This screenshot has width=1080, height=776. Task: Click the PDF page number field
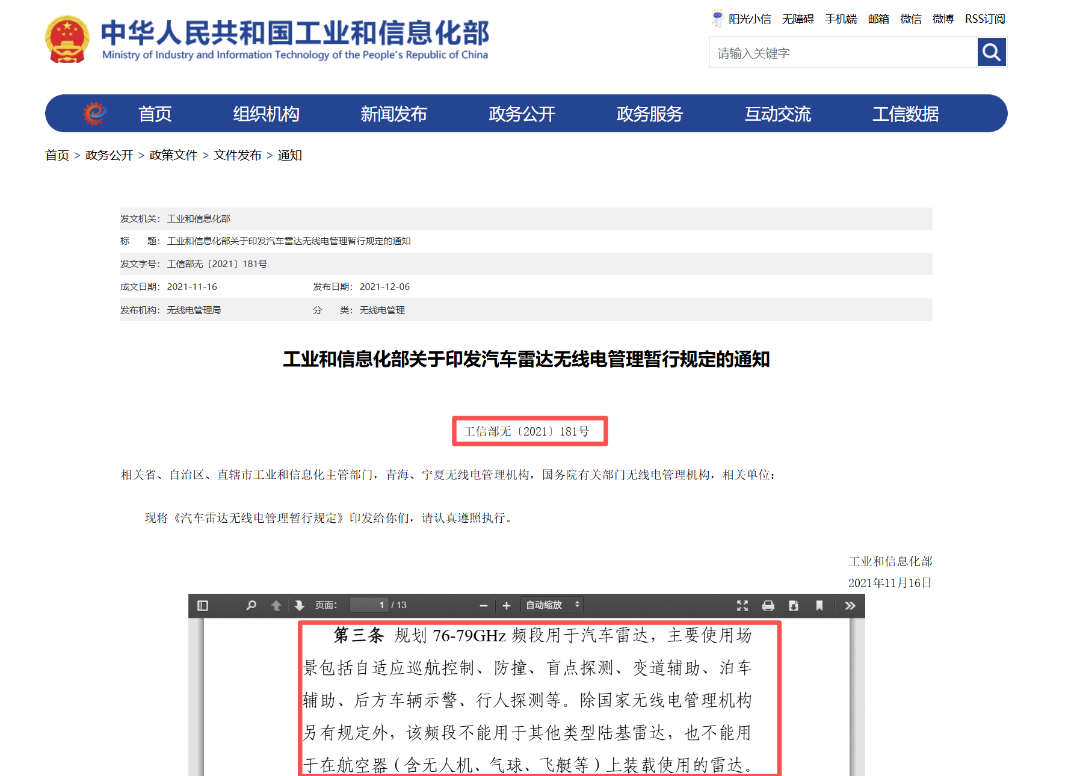368,605
